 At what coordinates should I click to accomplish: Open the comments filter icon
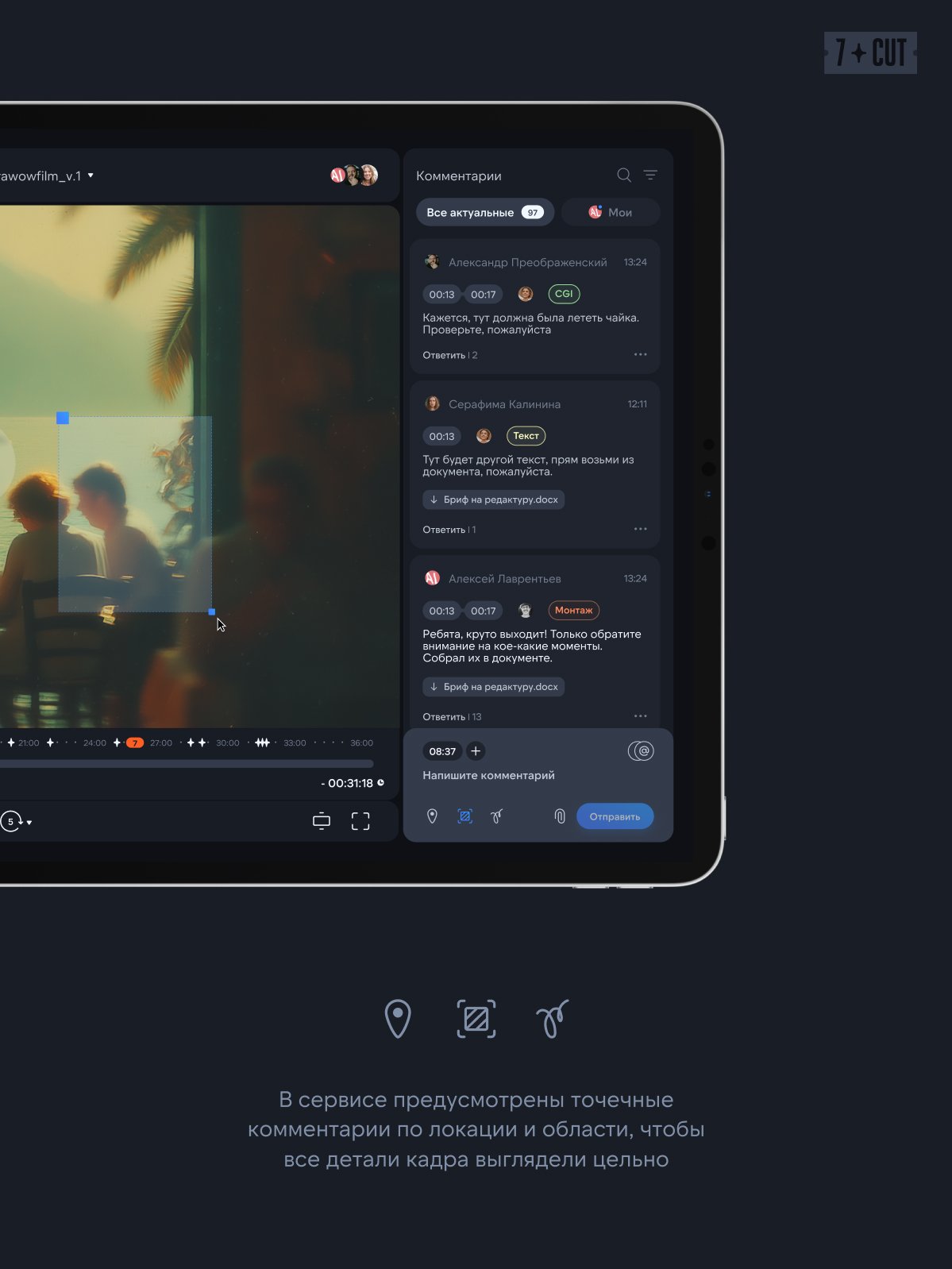[650, 175]
